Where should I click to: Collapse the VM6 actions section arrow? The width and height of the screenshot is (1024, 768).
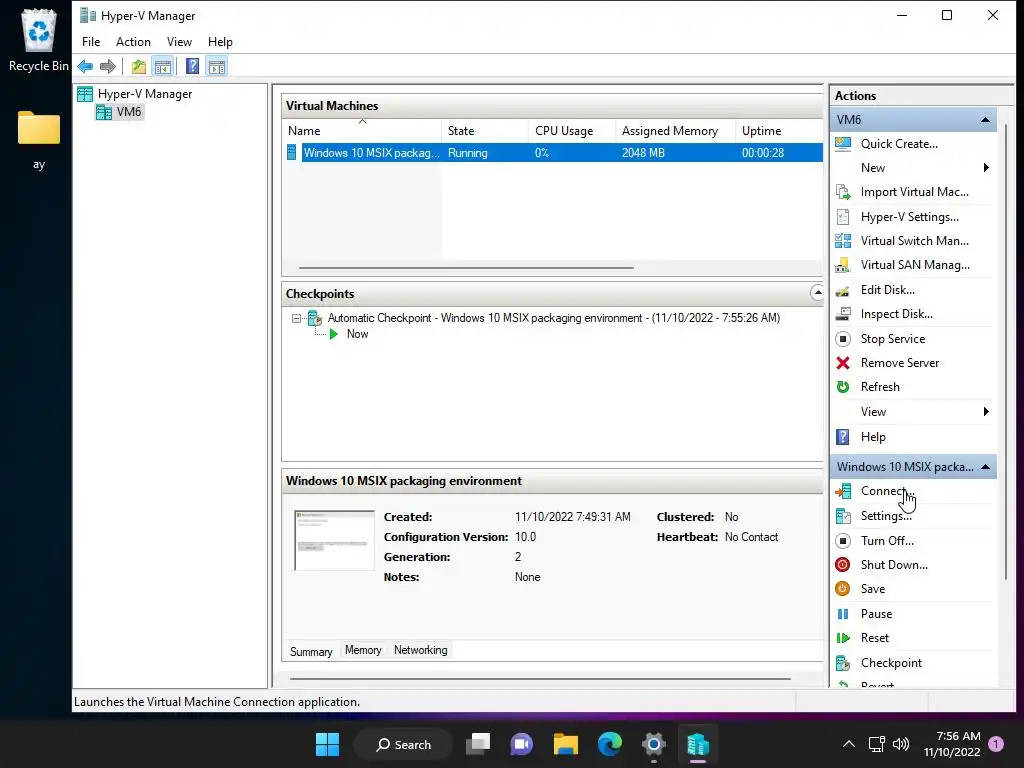coord(985,120)
